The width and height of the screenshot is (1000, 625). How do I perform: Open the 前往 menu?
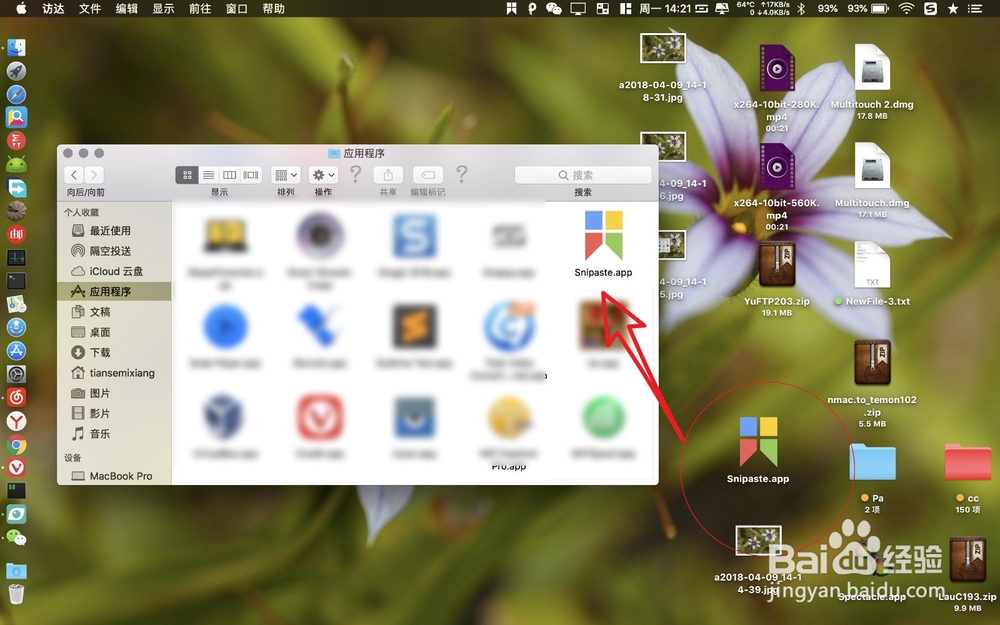pos(200,8)
